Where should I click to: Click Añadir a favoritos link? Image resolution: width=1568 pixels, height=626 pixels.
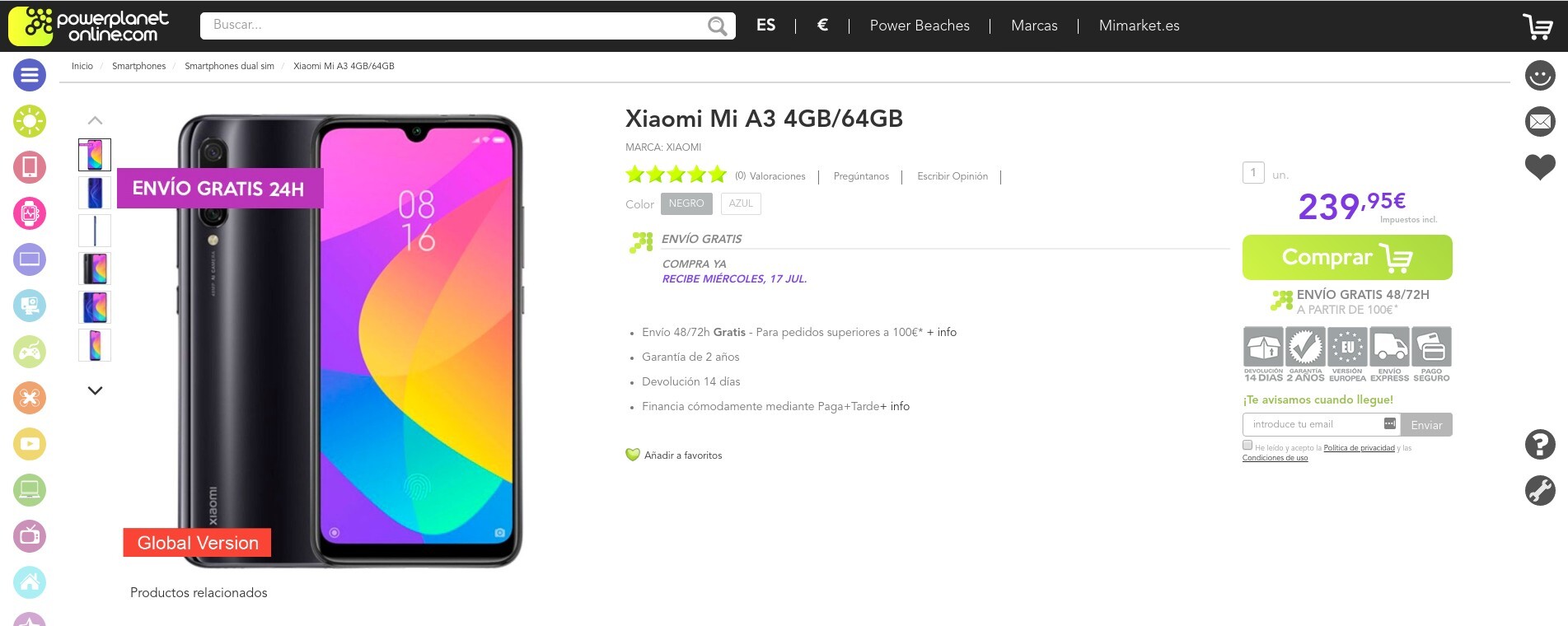[682, 455]
